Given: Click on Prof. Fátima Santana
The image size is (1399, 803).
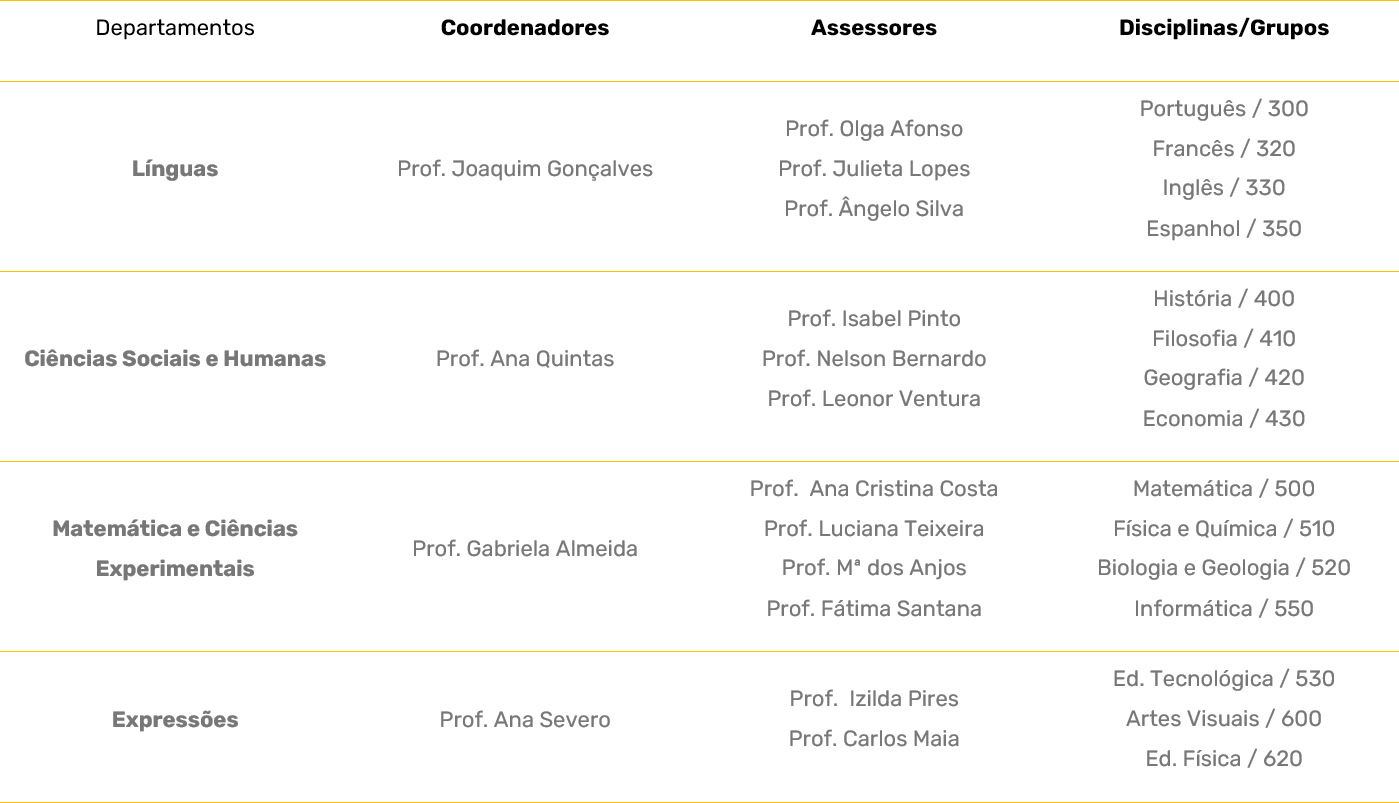Looking at the screenshot, I should click(x=874, y=609).
